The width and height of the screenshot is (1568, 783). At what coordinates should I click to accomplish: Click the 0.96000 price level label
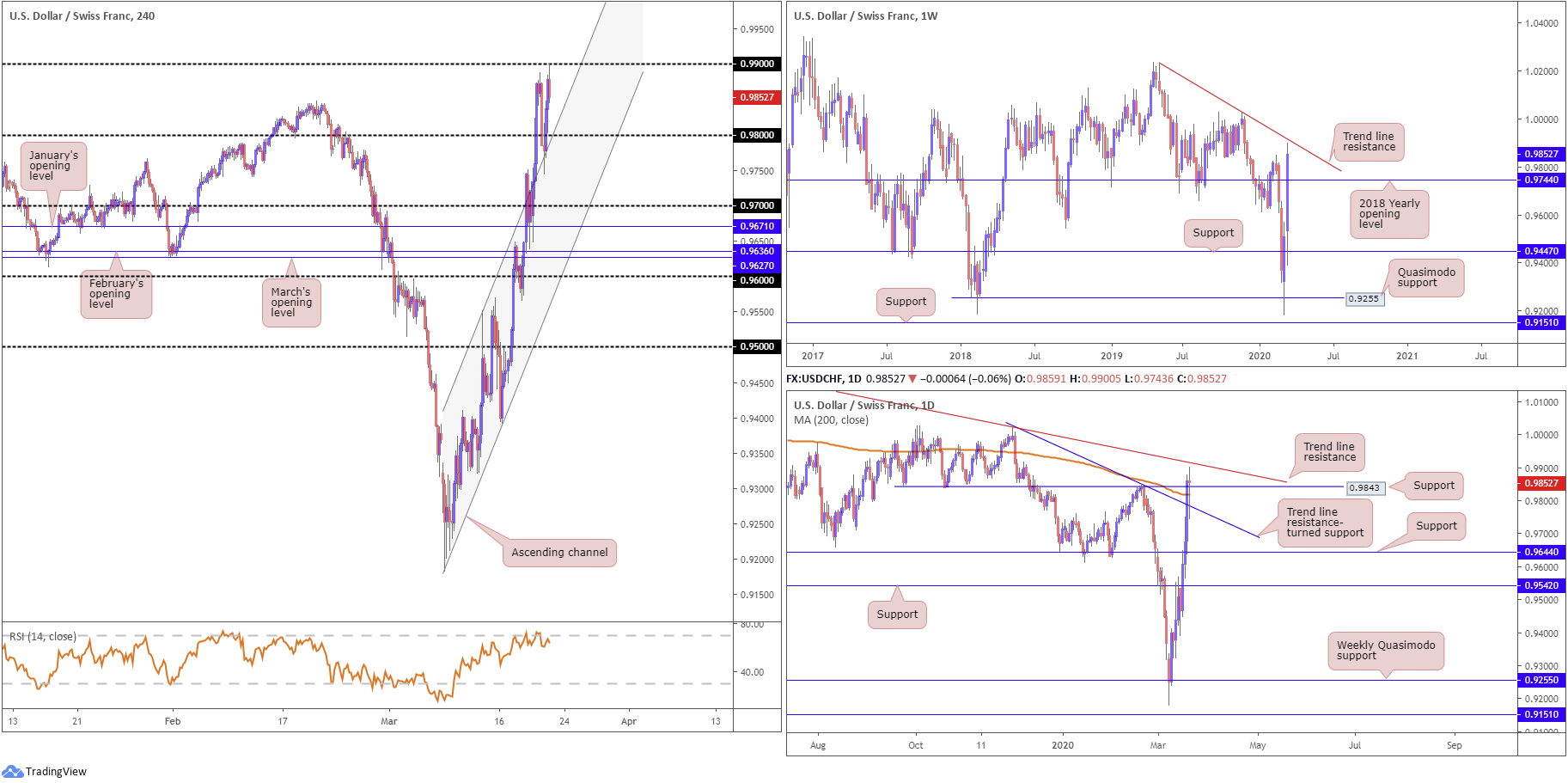[x=757, y=280]
